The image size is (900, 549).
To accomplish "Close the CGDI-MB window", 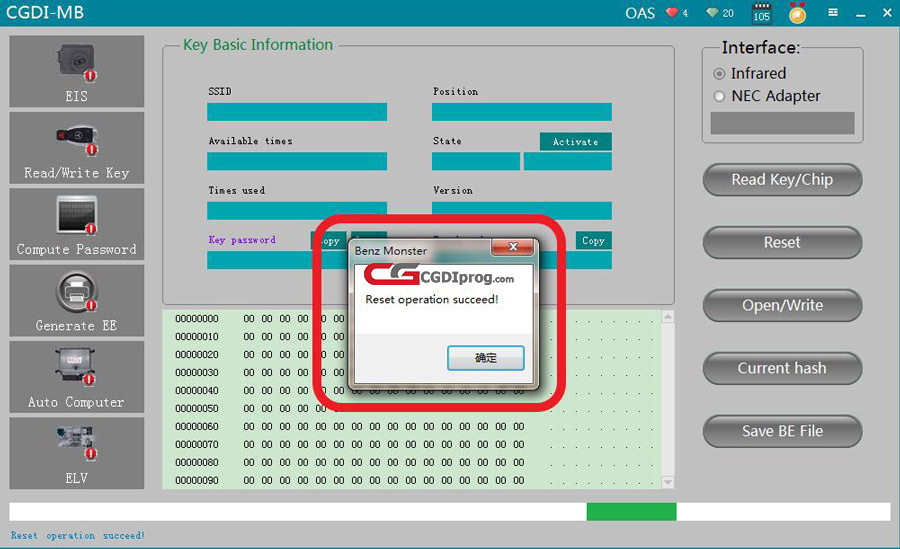I will [887, 13].
